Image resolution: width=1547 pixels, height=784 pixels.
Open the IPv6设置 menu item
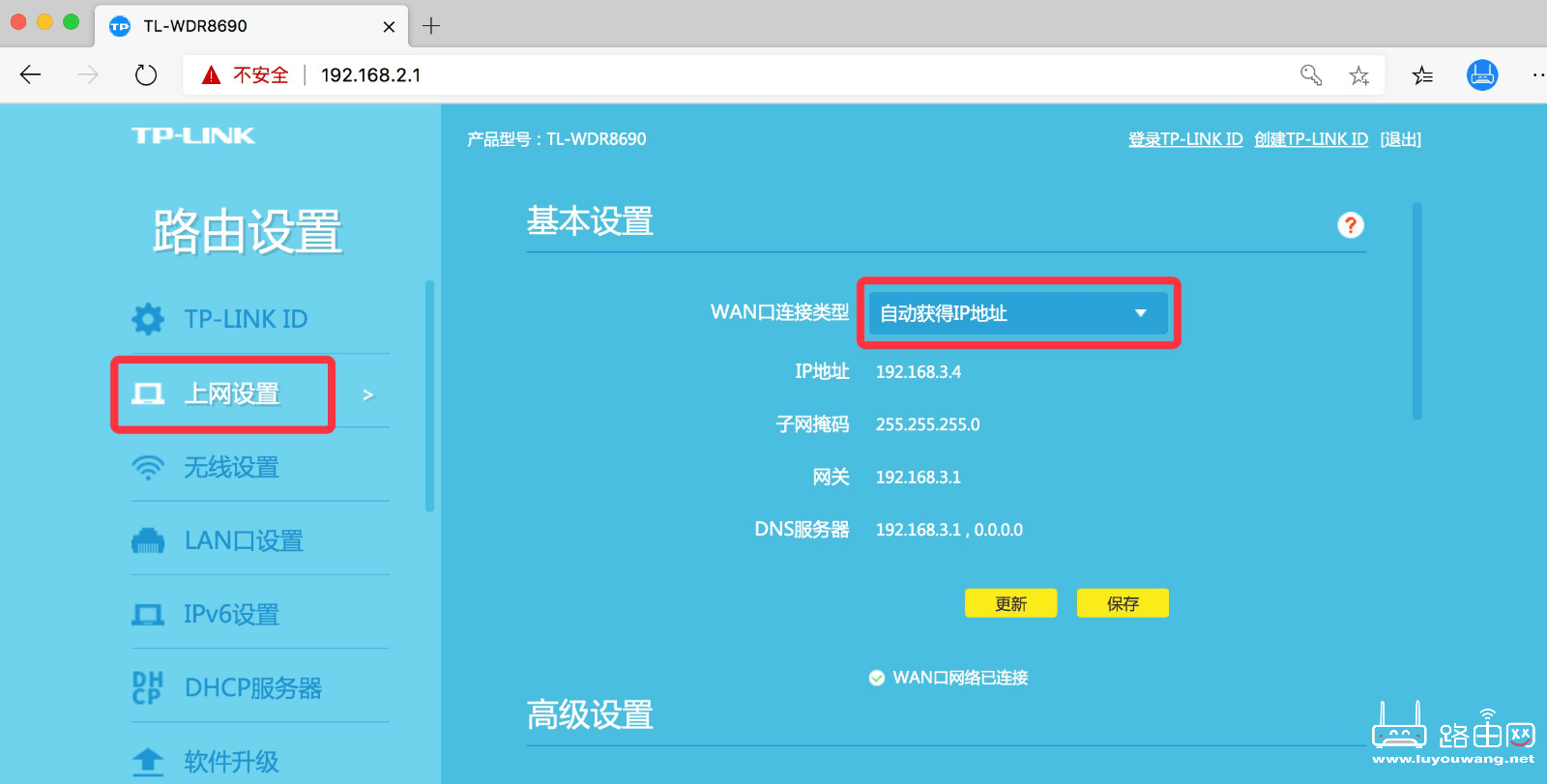[231, 615]
